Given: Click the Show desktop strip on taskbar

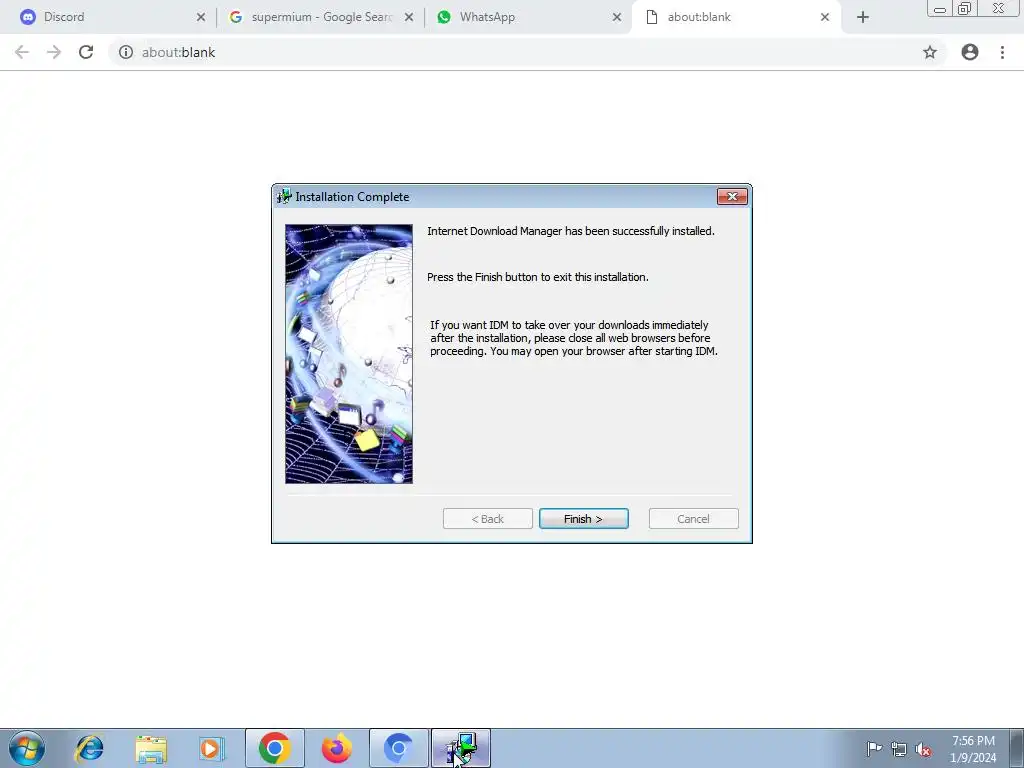Looking at the screenshot, I should [1016, 748].
